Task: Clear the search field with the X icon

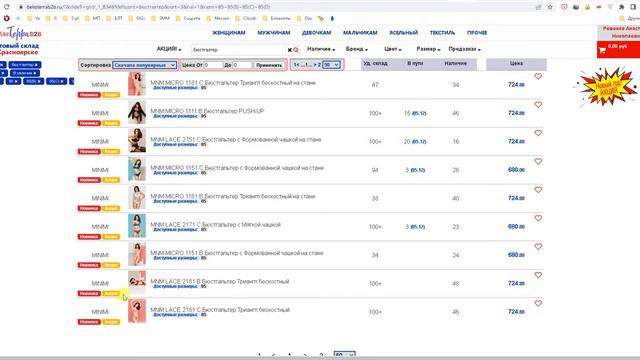Action: tap(289, 50)
